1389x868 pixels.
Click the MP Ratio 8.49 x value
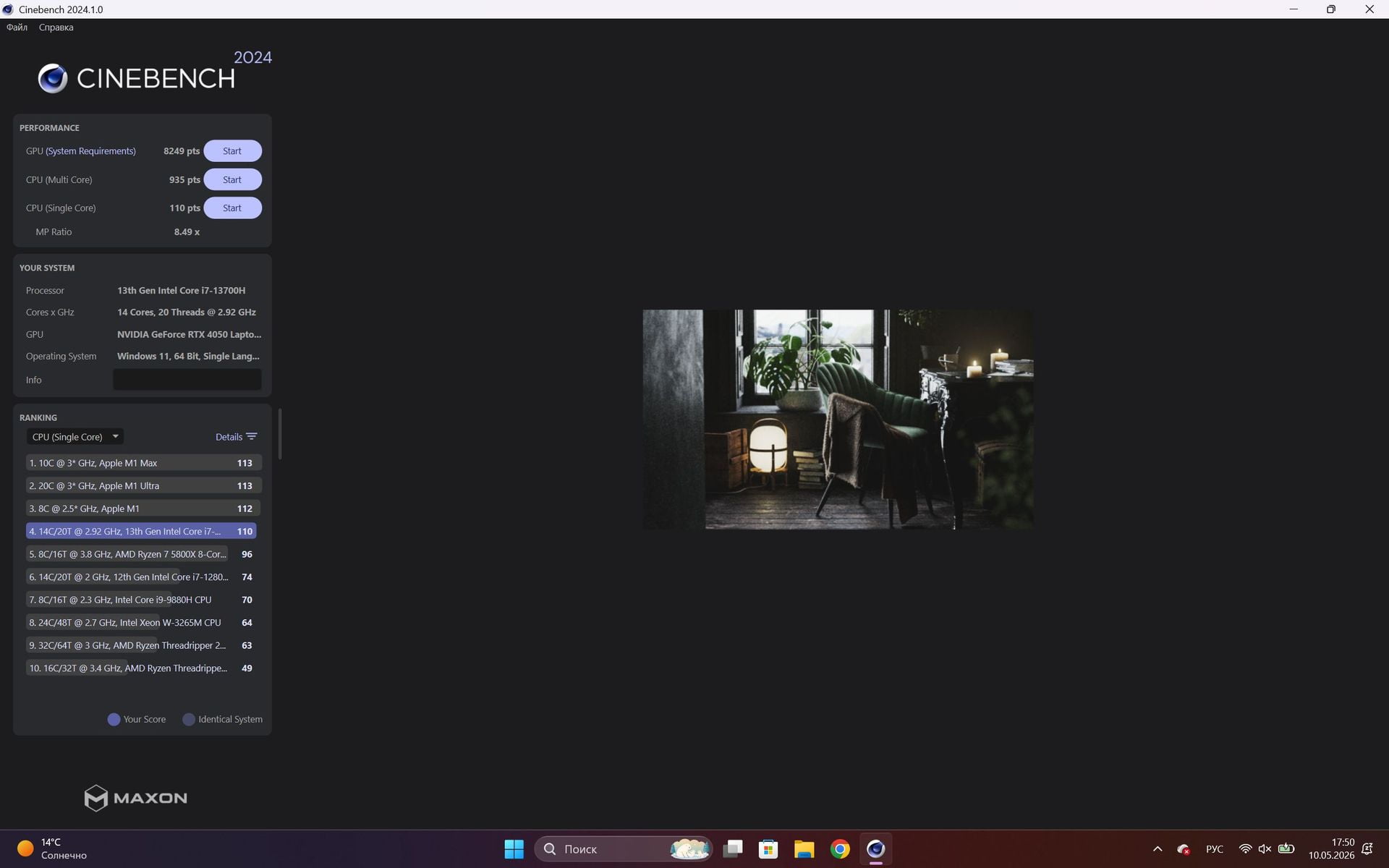tap(187, 232)
